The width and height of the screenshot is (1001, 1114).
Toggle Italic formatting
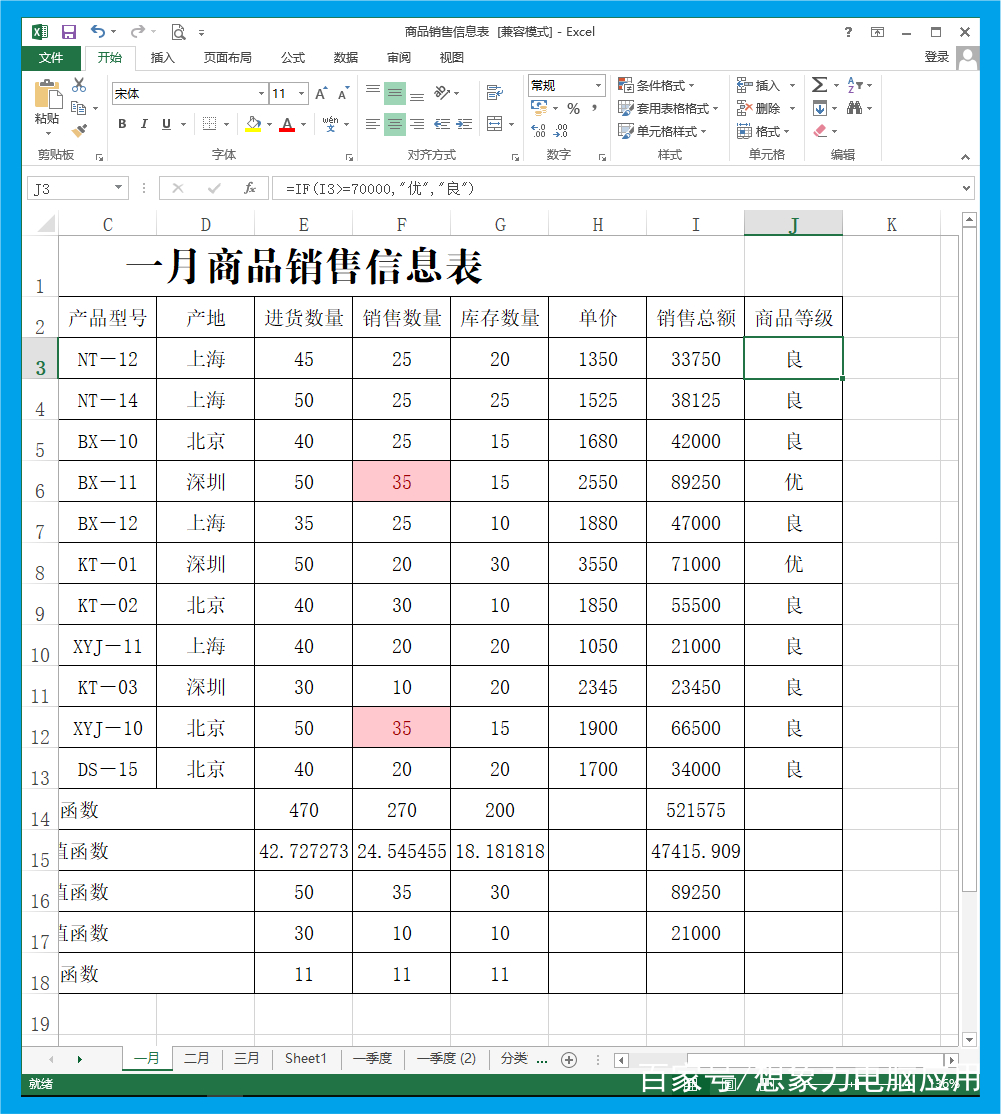click(144, 124)
